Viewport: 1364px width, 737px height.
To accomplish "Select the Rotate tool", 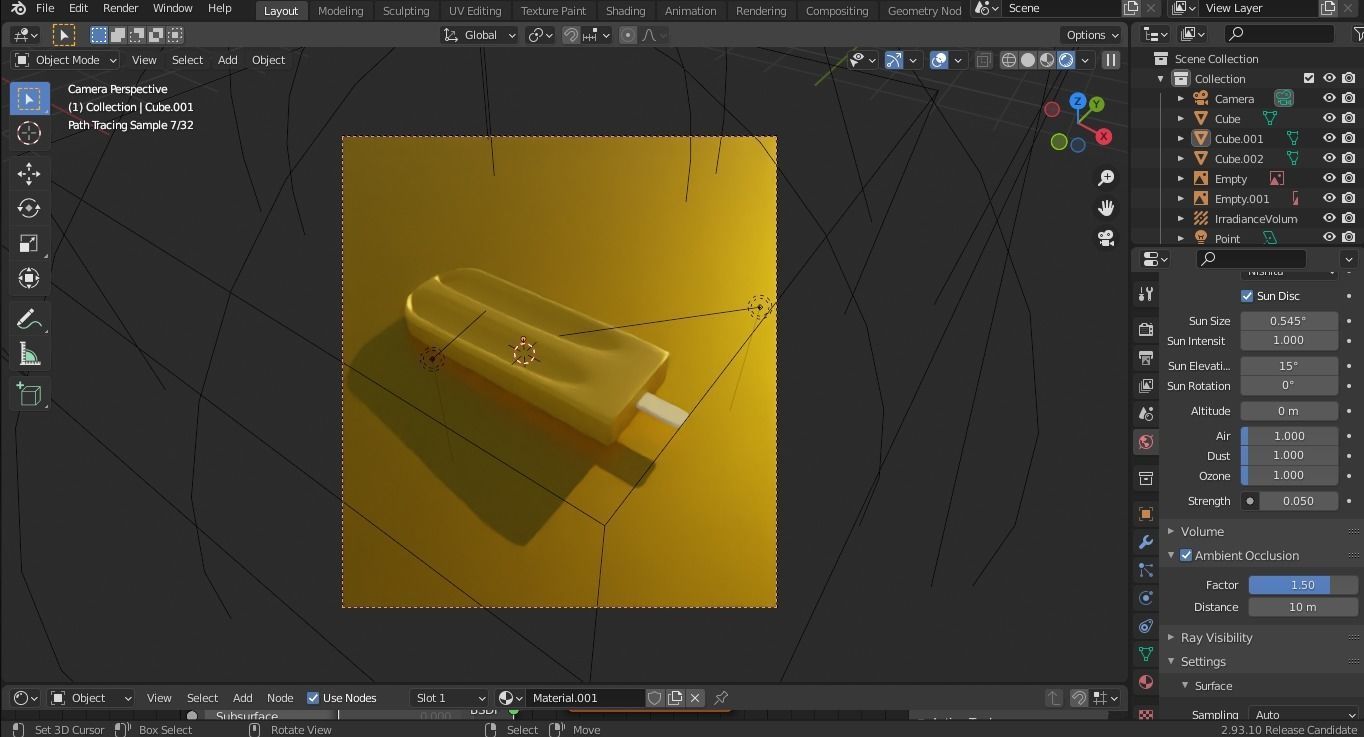I will point(29,208).
